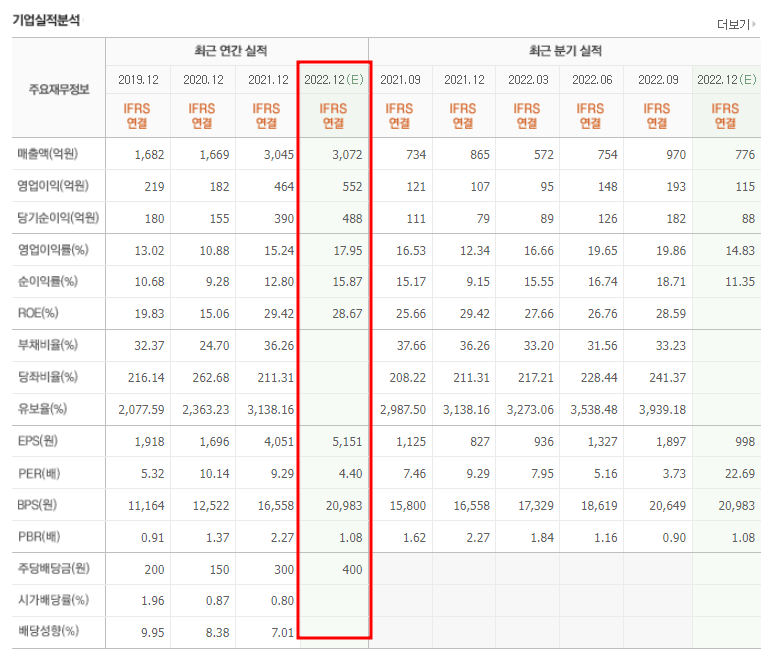Select reserve ratio value 2,077.59

(141, 410)
